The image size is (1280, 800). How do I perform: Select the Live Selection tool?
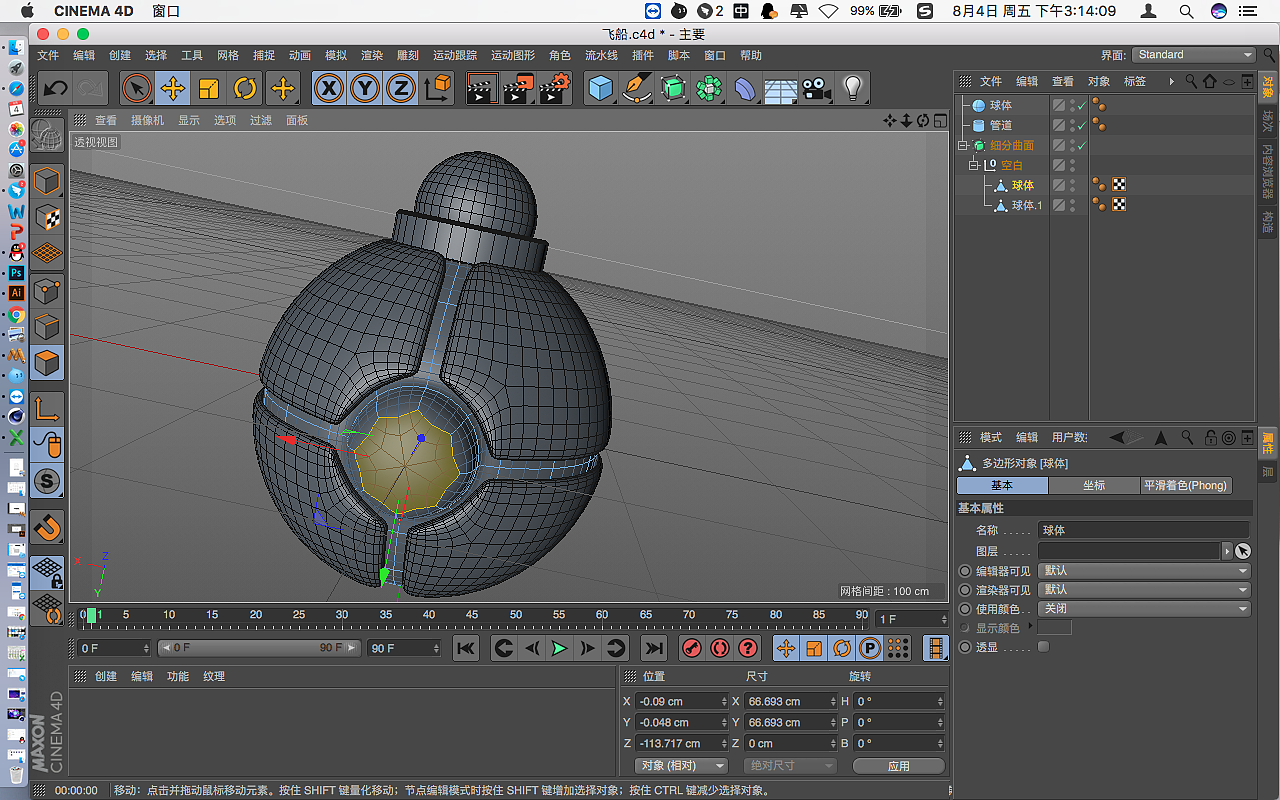137,88
